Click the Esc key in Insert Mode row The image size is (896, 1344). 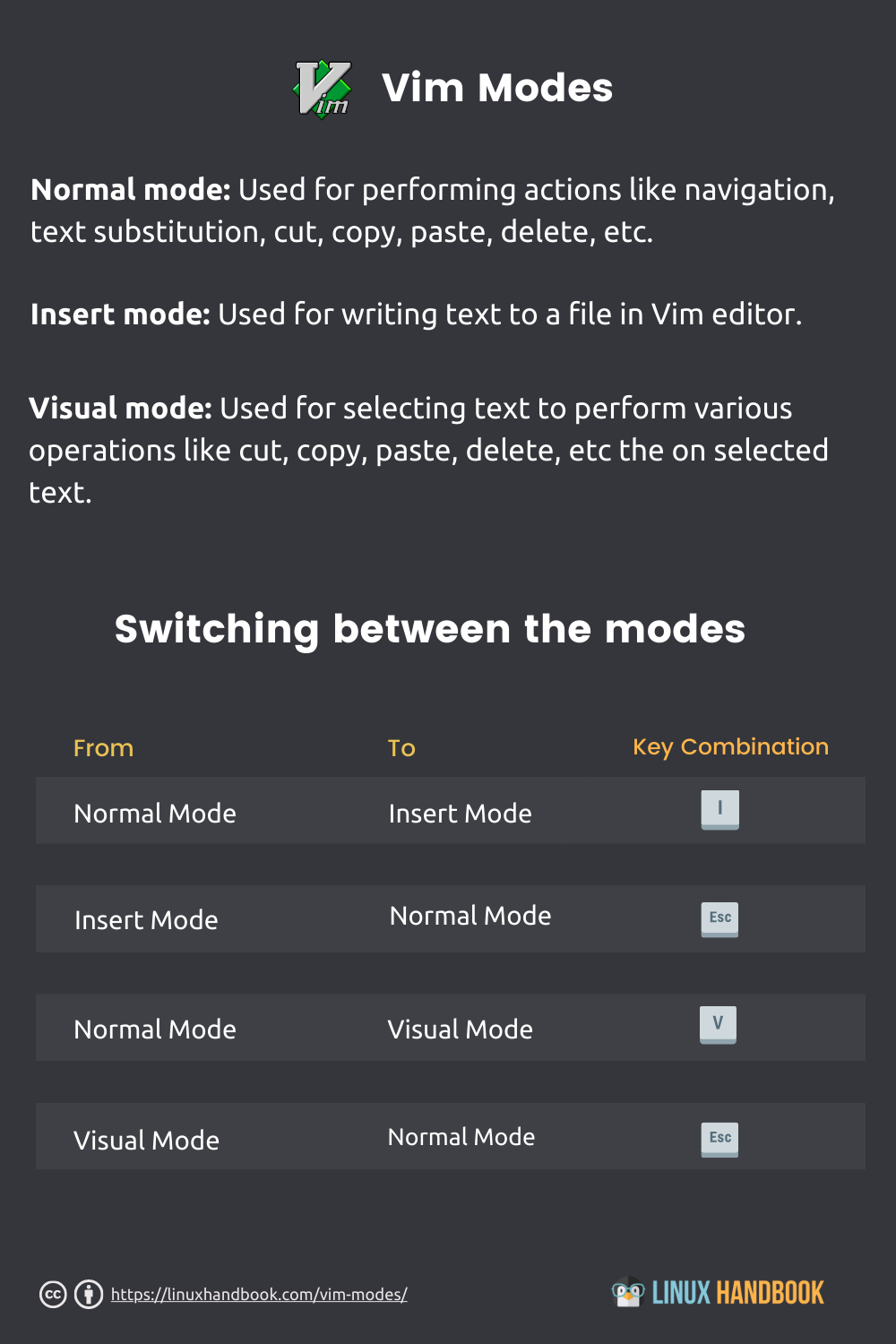coord(719,918)
